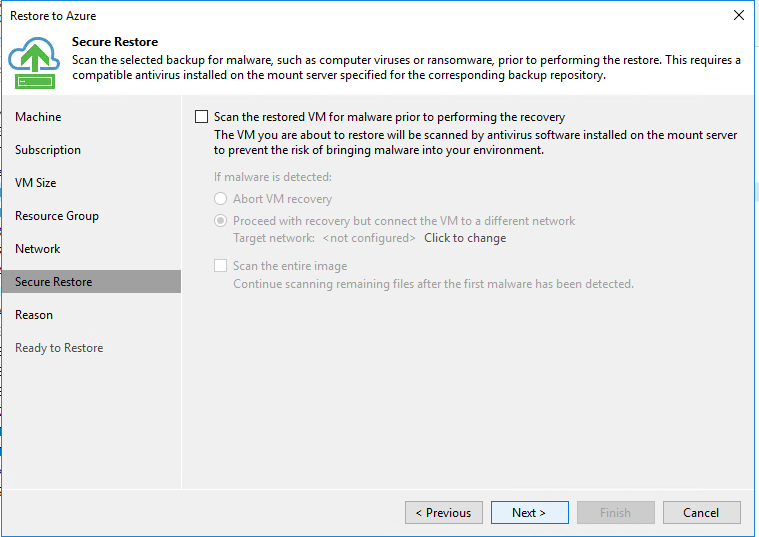Image resolution: width=759 pixels, height=537 pixels.
Task: Select the Secure Restore step
Action: coord(91,281)
